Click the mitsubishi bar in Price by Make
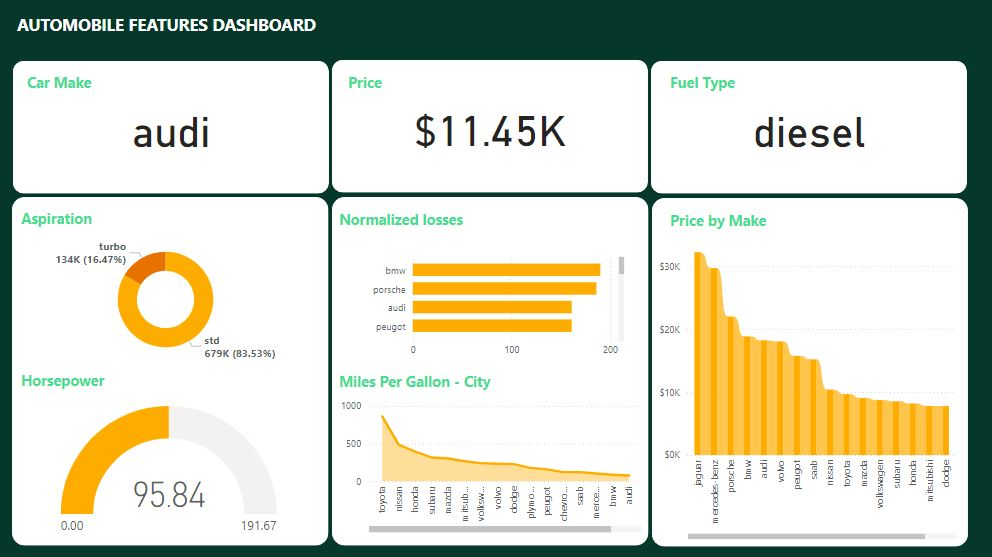The image size is (992, 557). [x=929, y=430]
